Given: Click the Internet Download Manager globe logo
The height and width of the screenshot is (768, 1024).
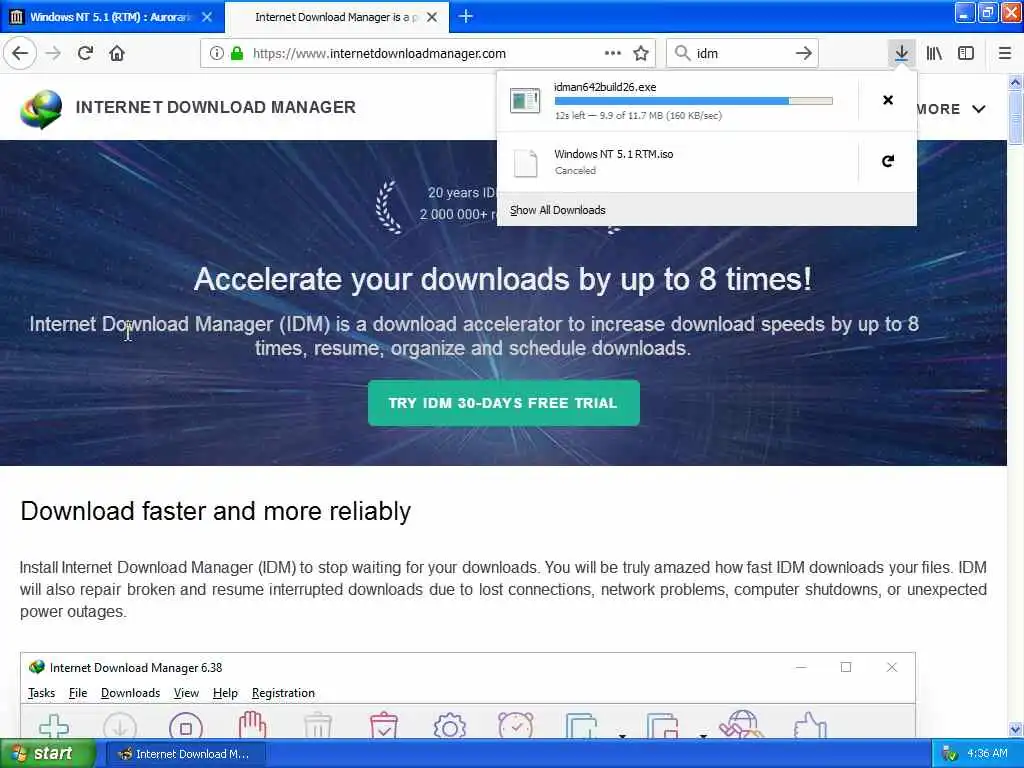Looking at the screenshot, I should pos(41,108).
